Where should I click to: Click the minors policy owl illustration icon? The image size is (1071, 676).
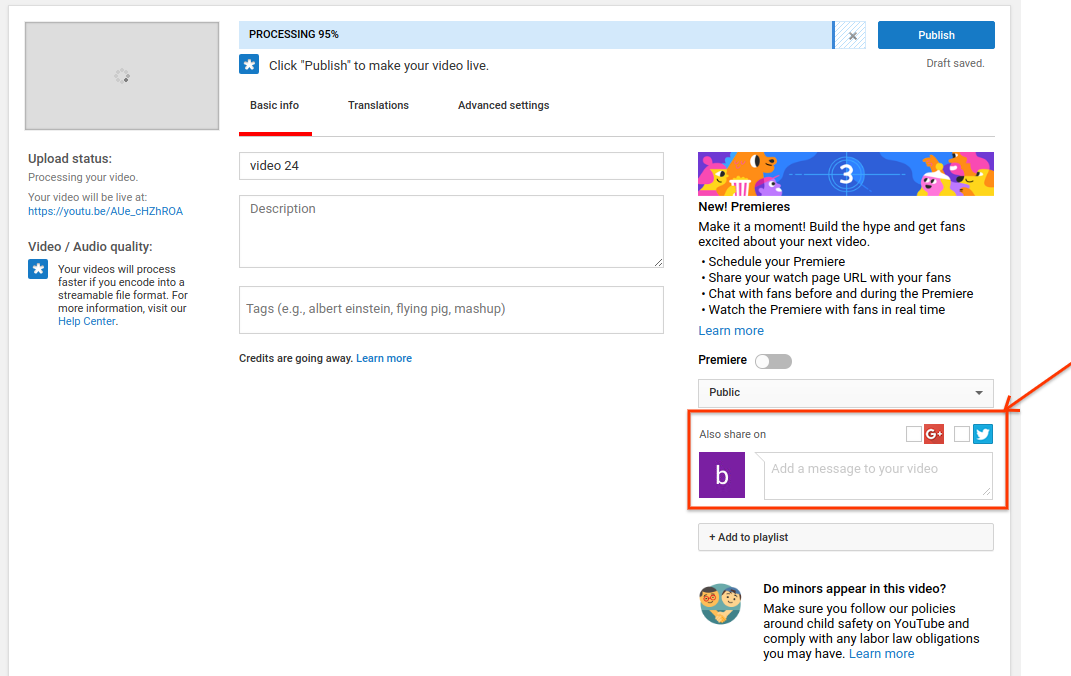720,604
